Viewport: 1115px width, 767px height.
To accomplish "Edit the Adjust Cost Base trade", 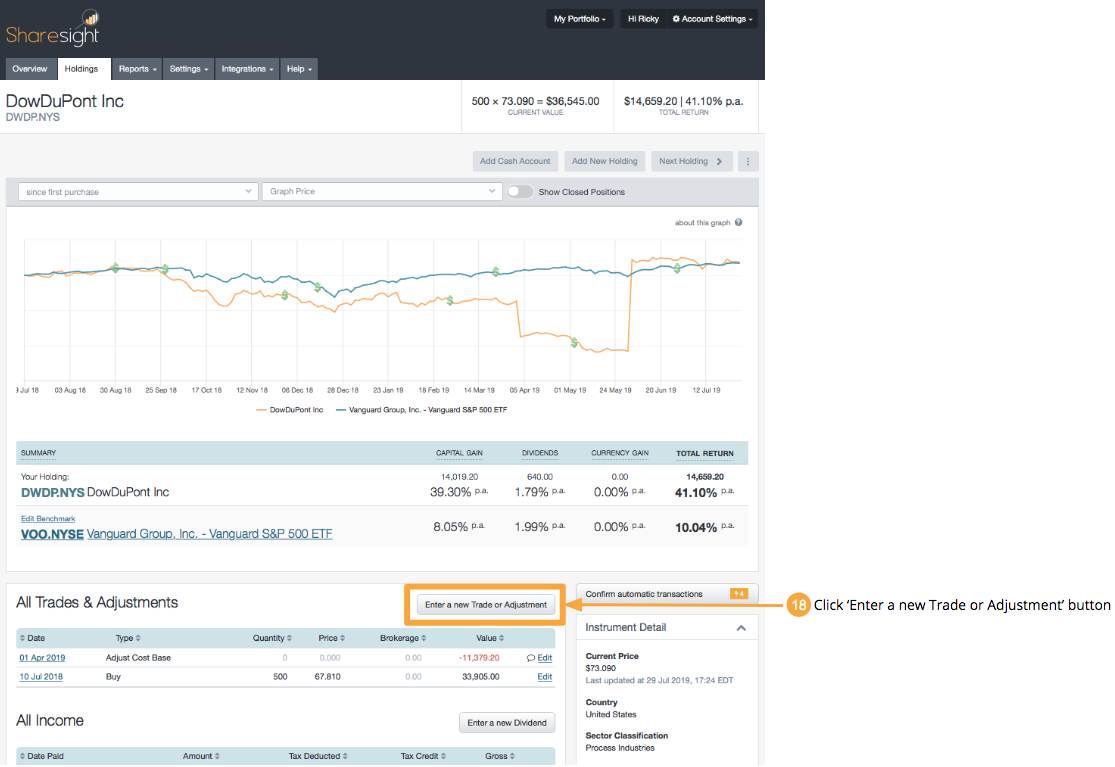I will tap(545, 658).
